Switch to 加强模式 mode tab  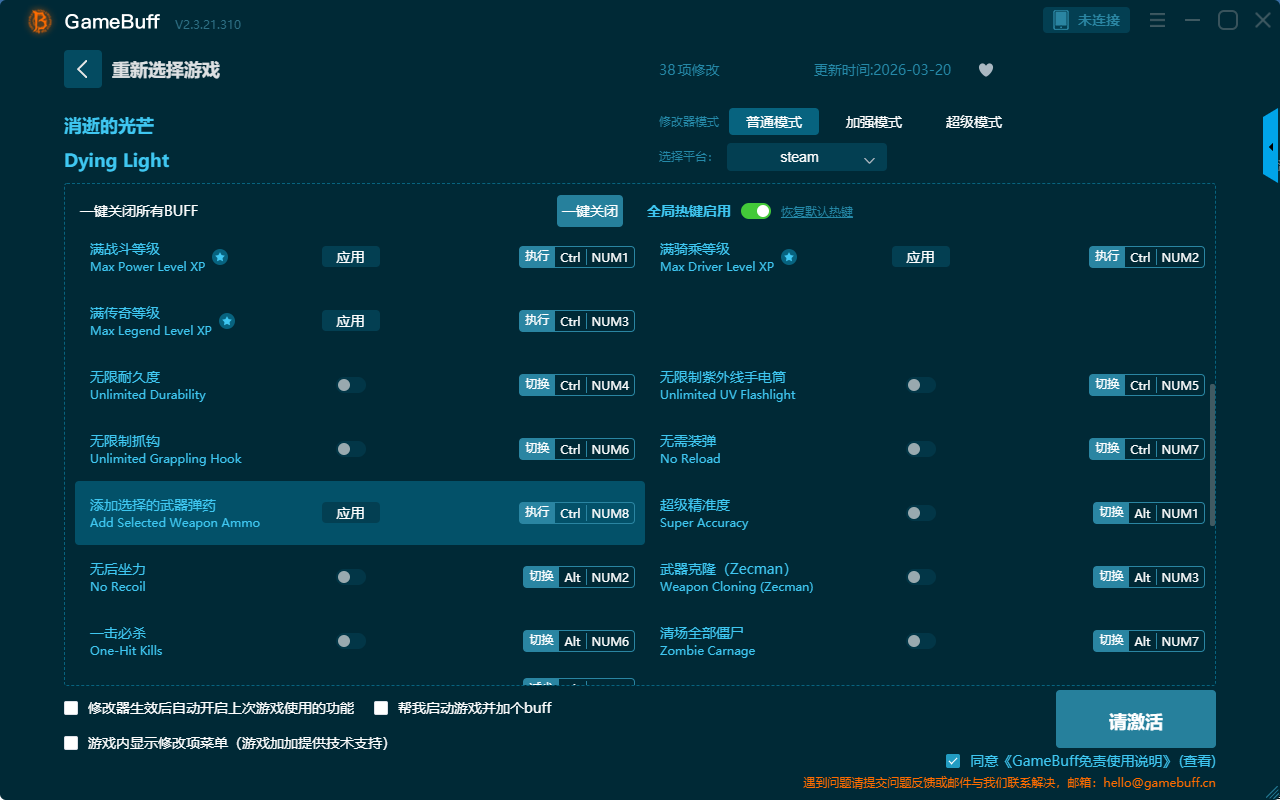coord(873,122)
